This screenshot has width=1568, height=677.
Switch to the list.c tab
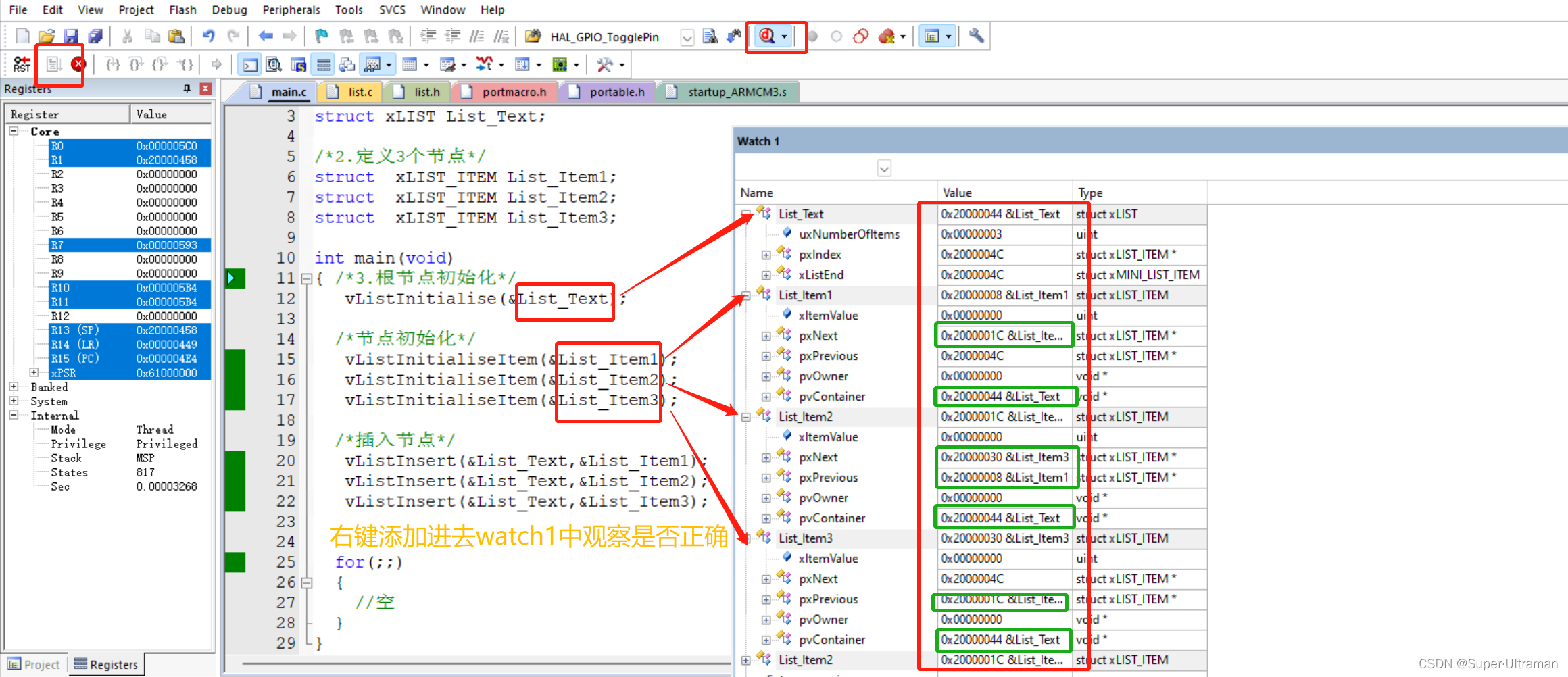(351, 92)
